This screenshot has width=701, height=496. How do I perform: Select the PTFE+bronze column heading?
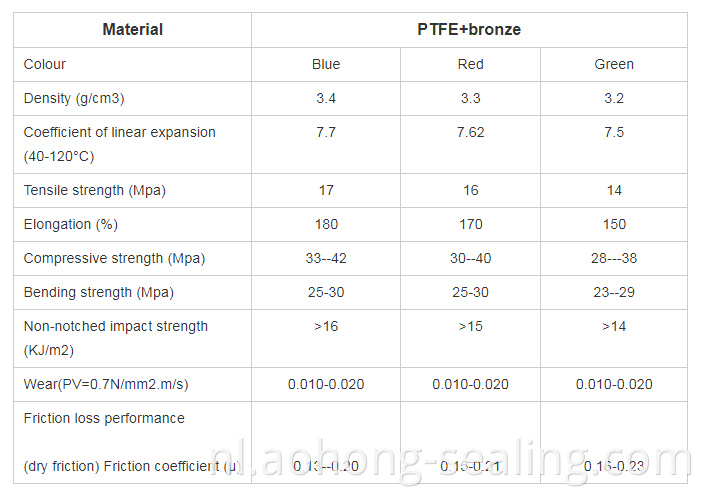coord(469,30)
